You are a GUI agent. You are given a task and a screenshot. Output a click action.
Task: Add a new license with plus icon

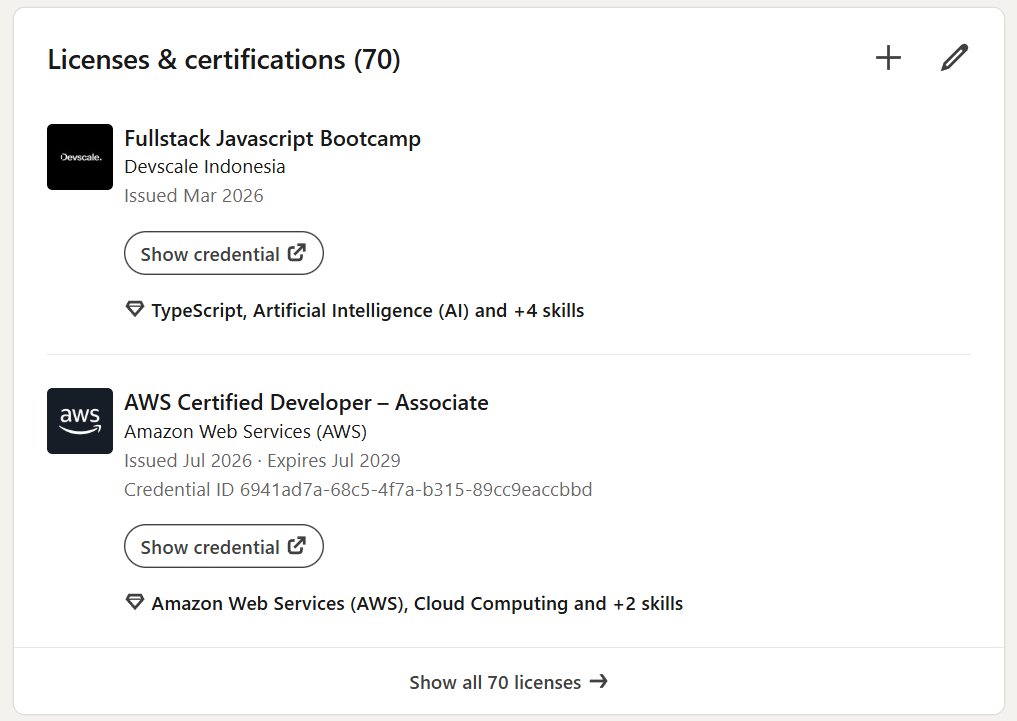click(888, 58)
